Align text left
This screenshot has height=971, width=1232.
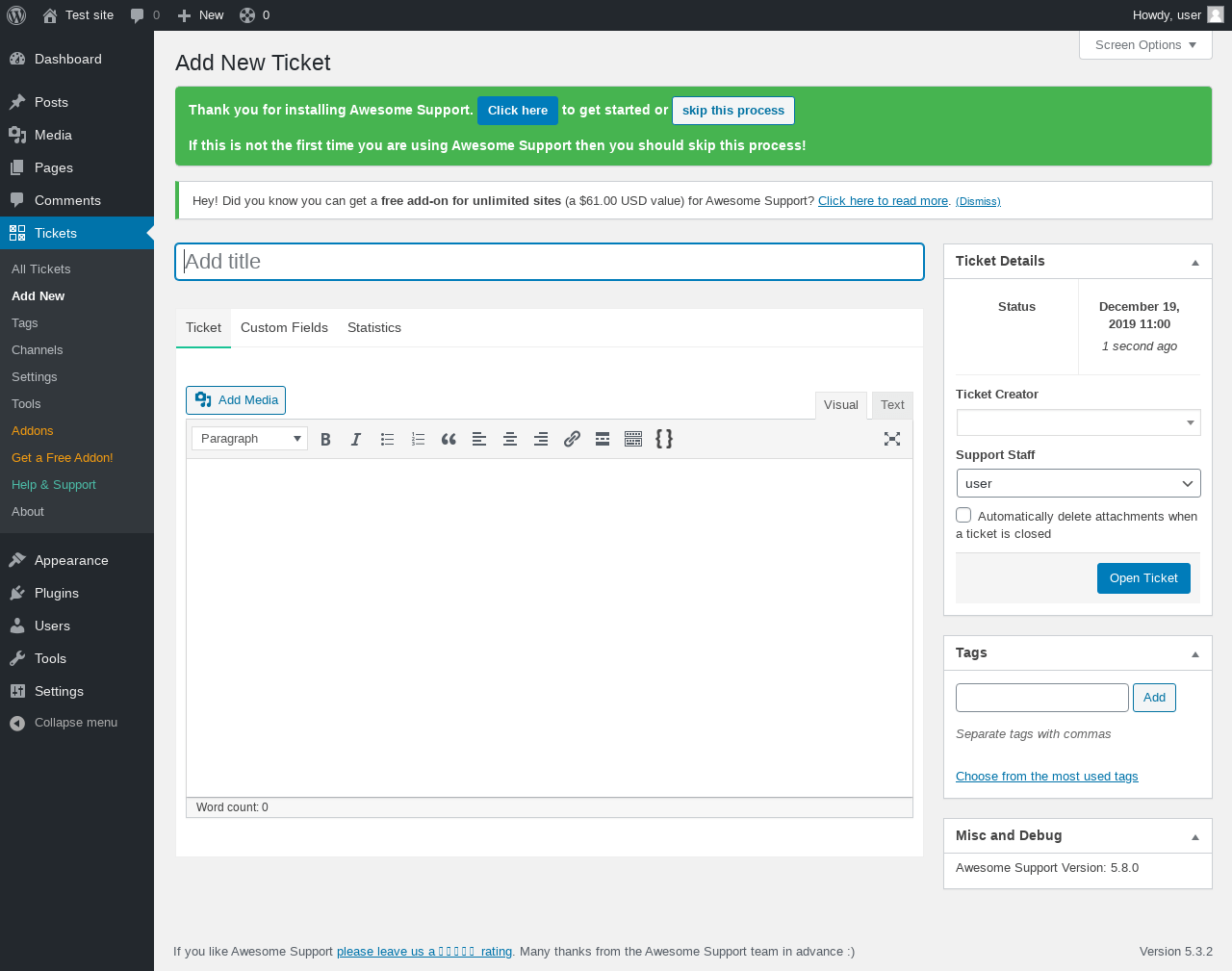(479, 439)
